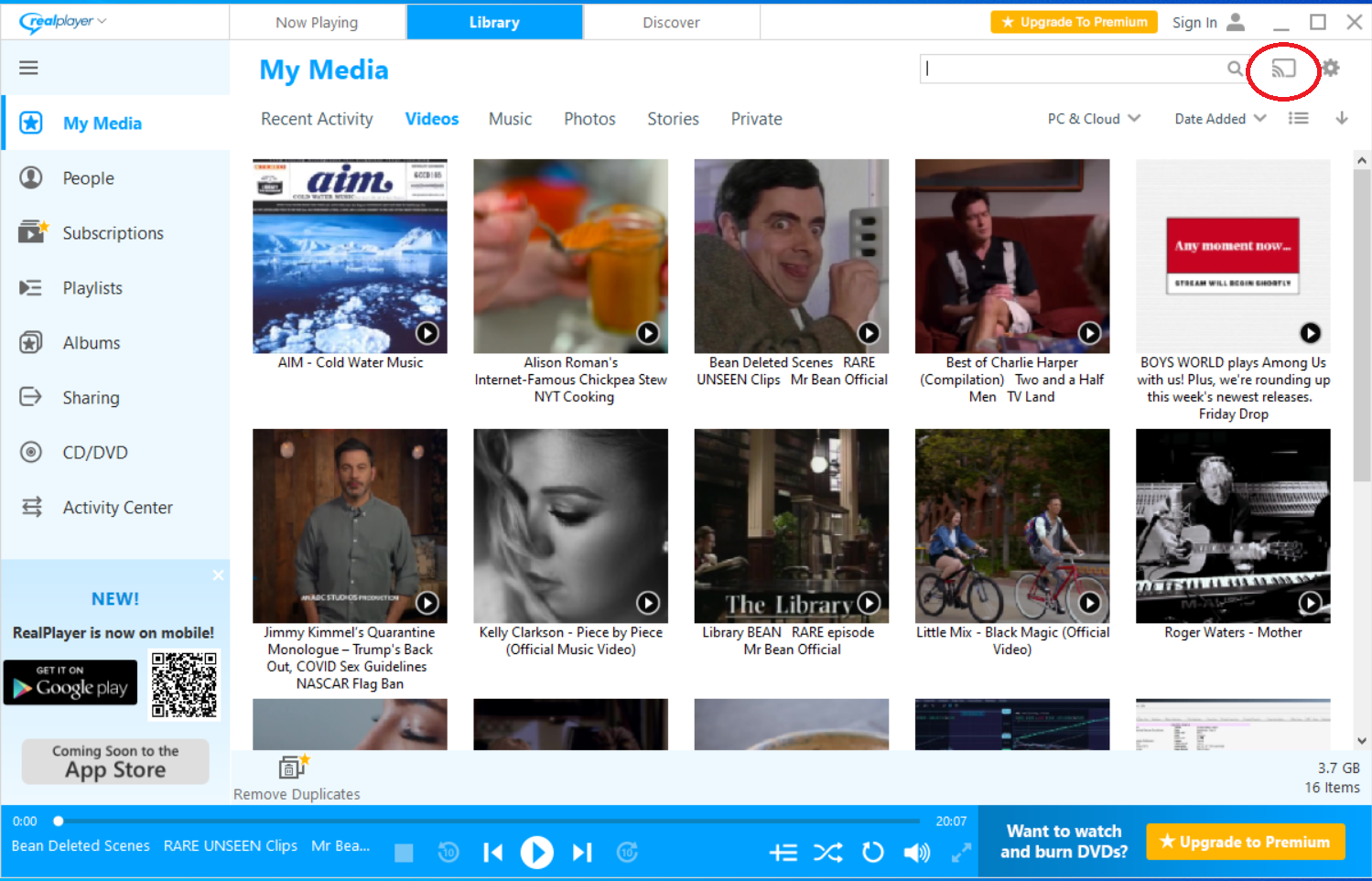Screen dimensions: 1372x881
Task: Select Photos tab
Action: [589, 119]
